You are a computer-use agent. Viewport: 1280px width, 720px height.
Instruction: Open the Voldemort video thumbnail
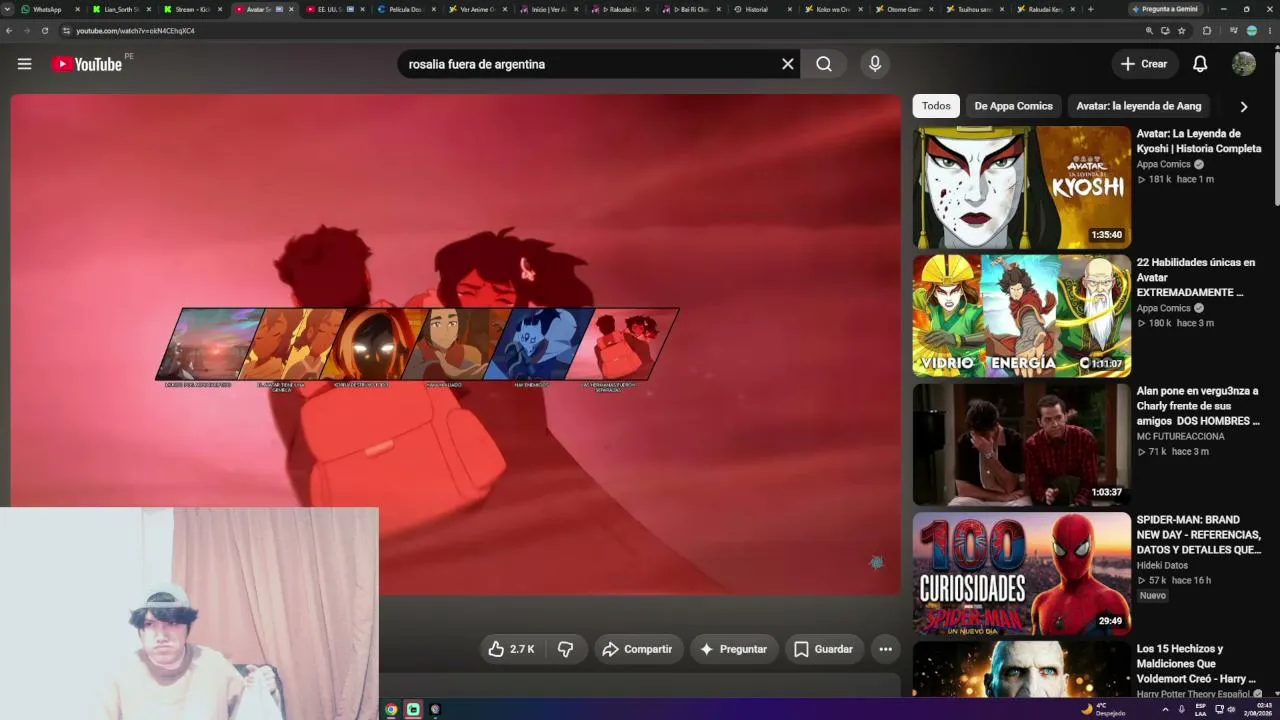(1021, 669)
